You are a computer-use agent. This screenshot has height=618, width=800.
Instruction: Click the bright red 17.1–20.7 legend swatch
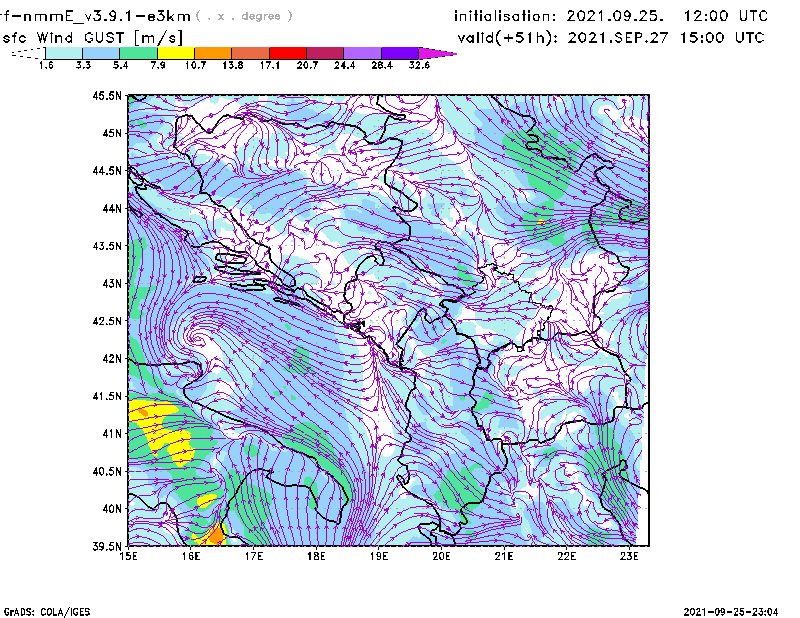click(288, 53)
